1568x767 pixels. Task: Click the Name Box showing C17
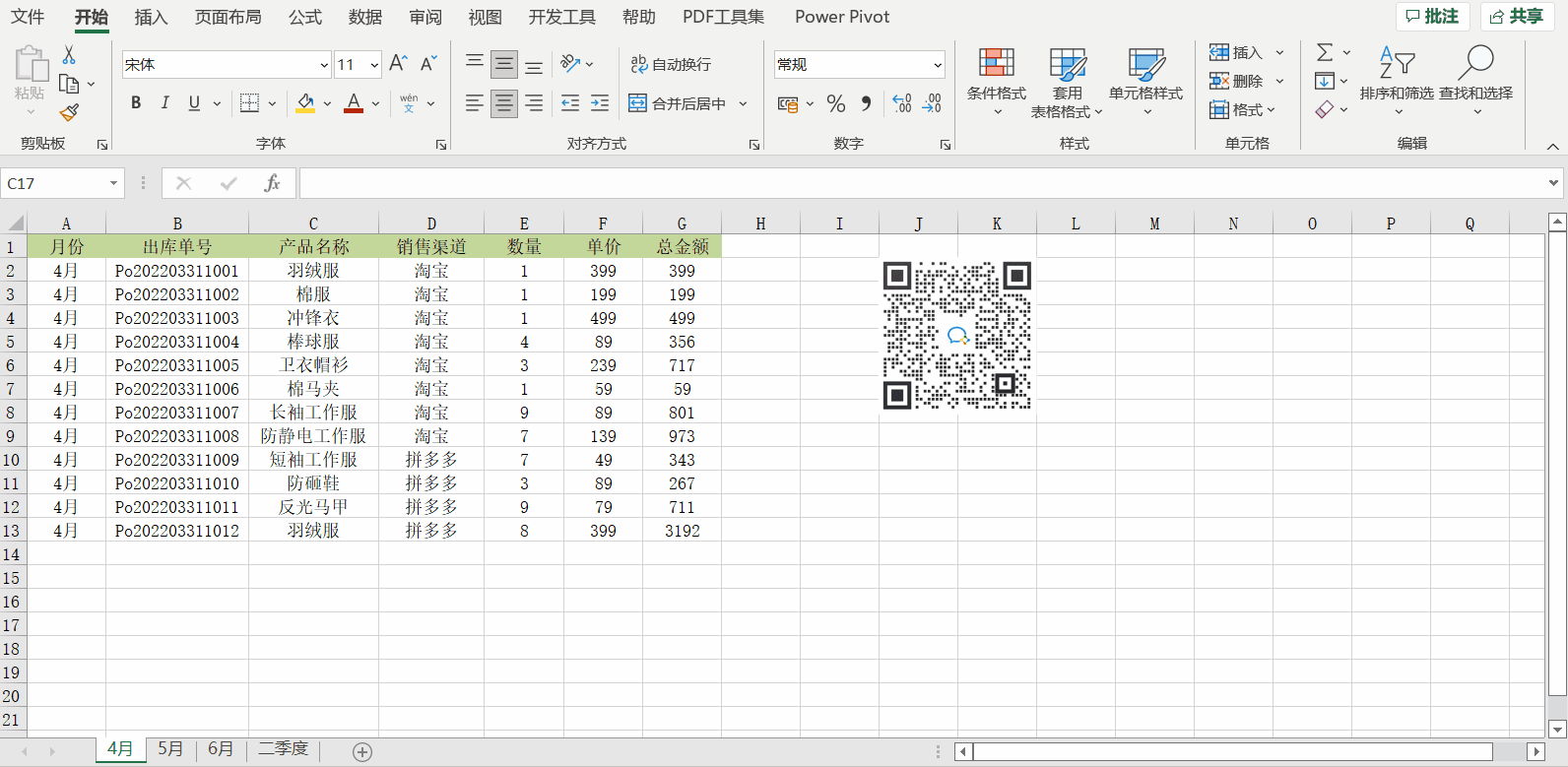pos(54,183)
